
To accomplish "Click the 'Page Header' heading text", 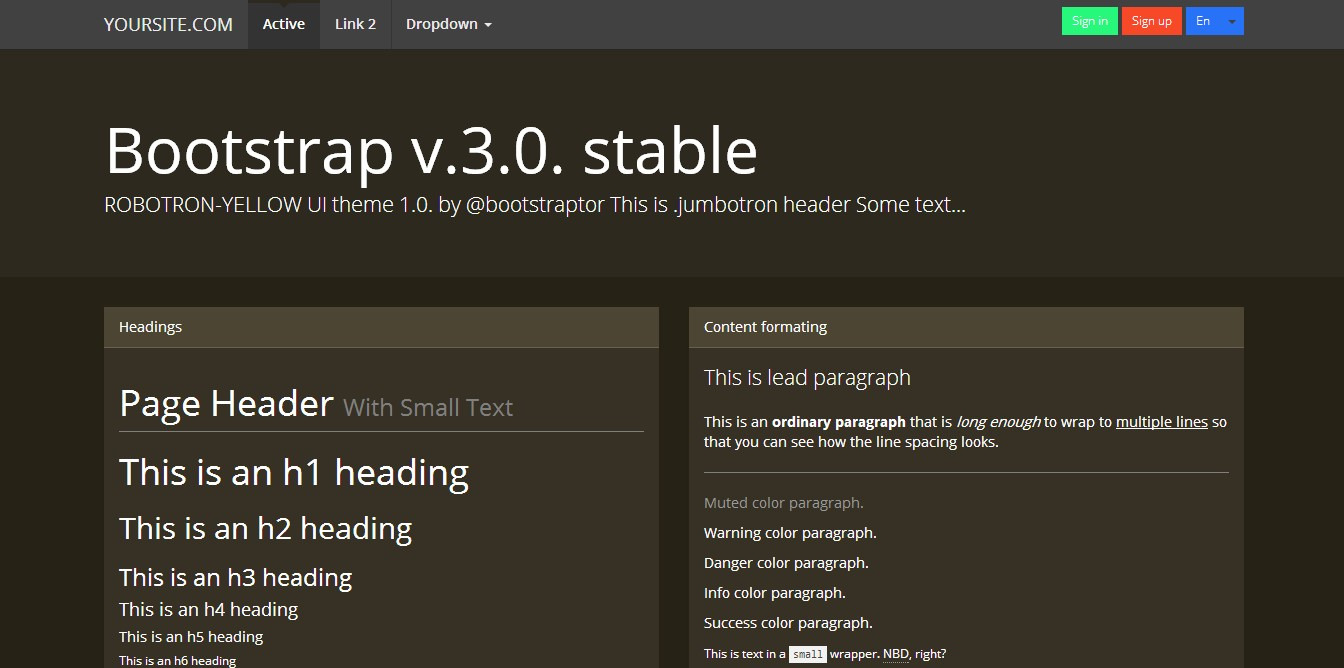I will pyautogui.click(x=226, y=404).
